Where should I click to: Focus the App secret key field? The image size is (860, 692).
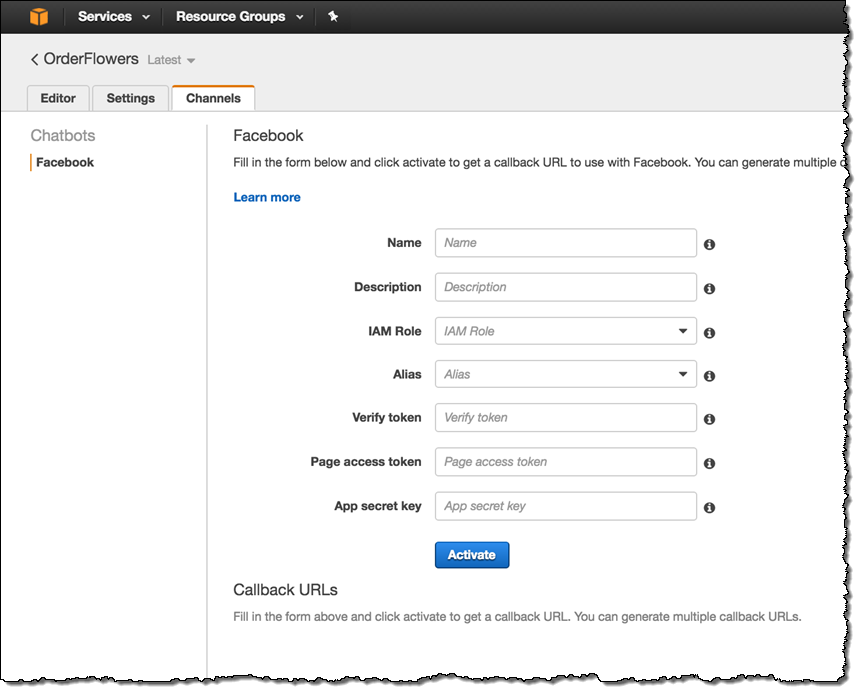565,506
